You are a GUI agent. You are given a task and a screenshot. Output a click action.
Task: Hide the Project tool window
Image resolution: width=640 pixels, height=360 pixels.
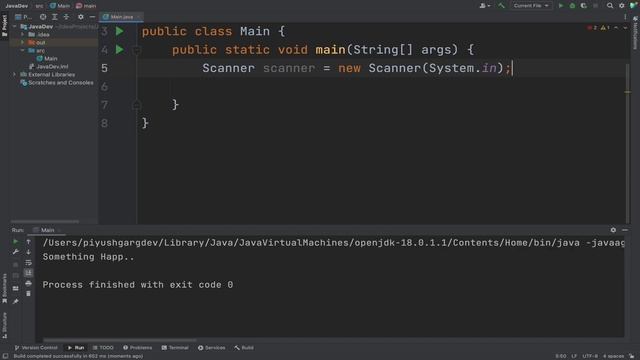pos(92,17)
